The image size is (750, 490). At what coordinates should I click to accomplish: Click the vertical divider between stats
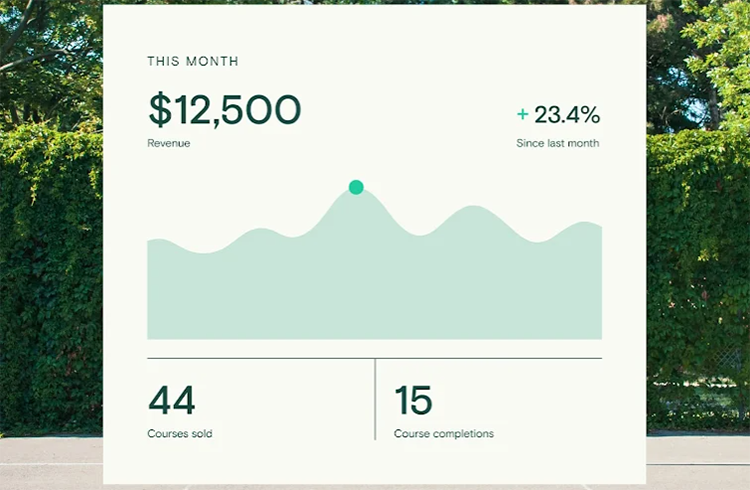pos(375,399)
